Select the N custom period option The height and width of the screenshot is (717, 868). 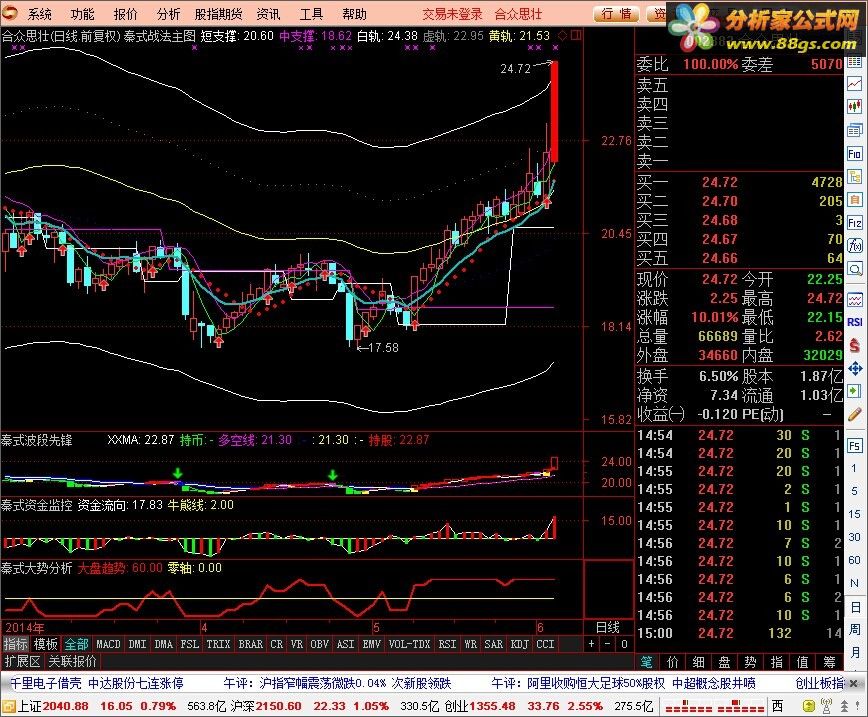pos(855,583)
